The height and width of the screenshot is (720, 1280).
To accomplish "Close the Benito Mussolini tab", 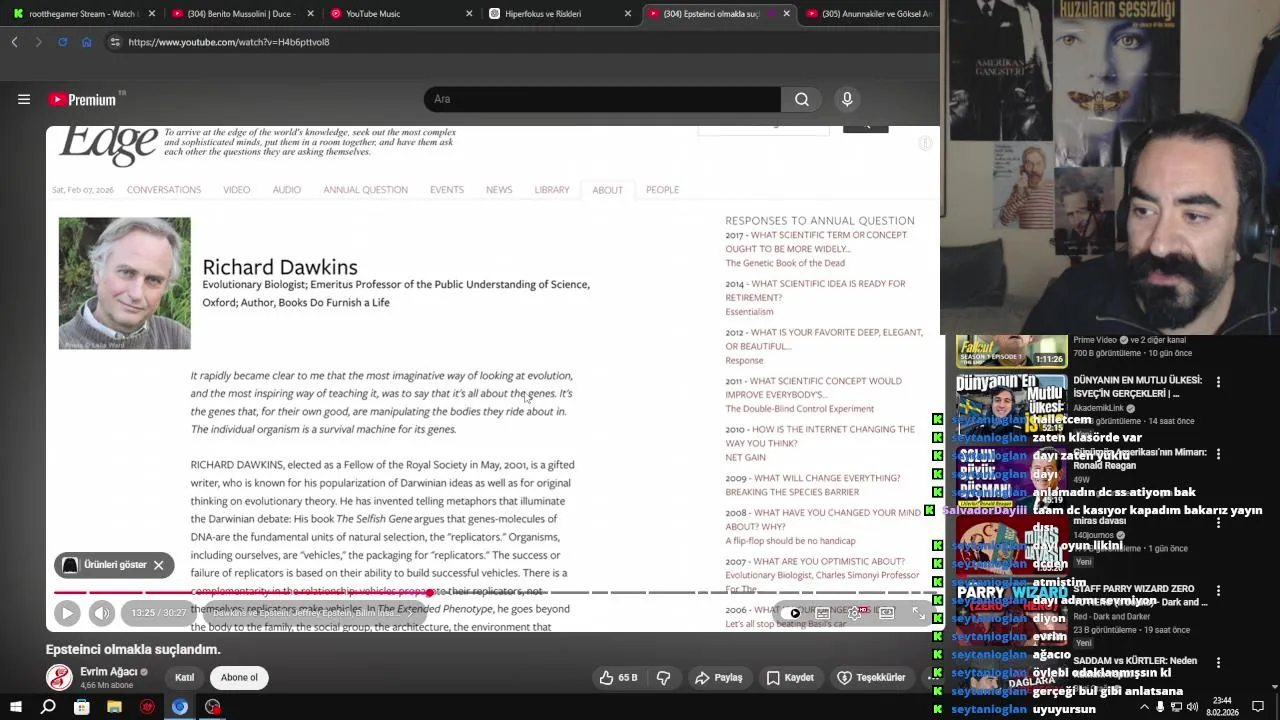I will (311, 14).
